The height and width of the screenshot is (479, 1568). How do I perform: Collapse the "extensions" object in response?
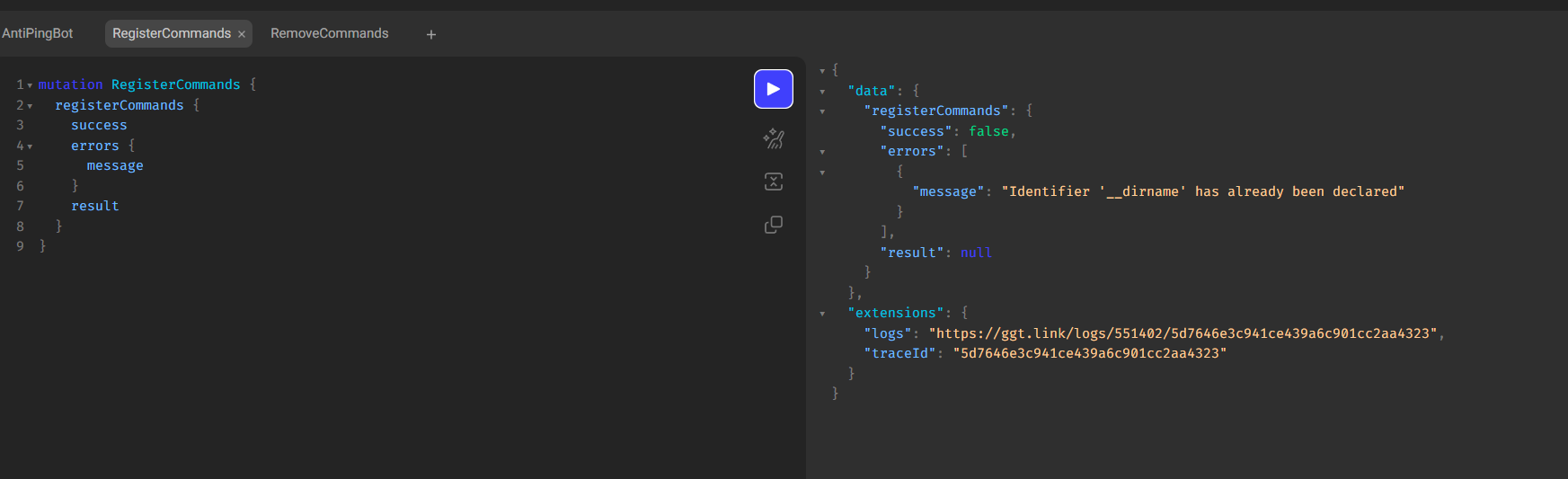(822, 314)
